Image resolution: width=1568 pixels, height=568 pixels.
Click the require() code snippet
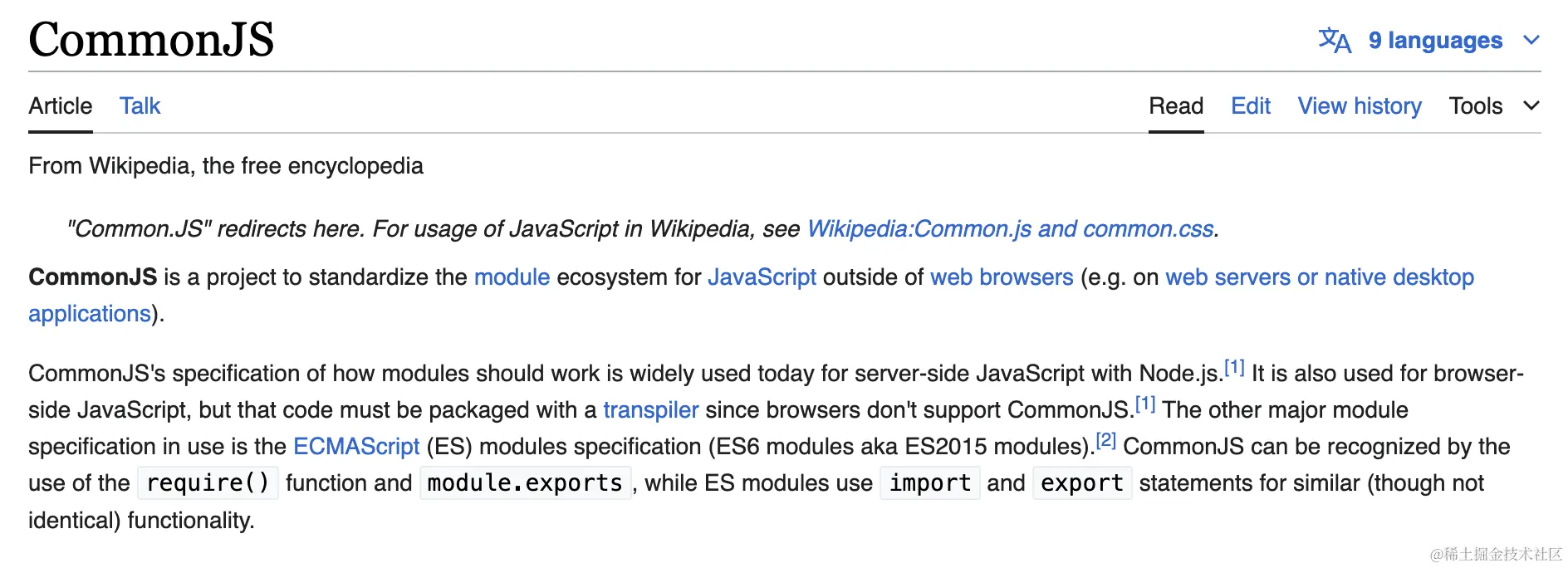click(x=208, y=482)
